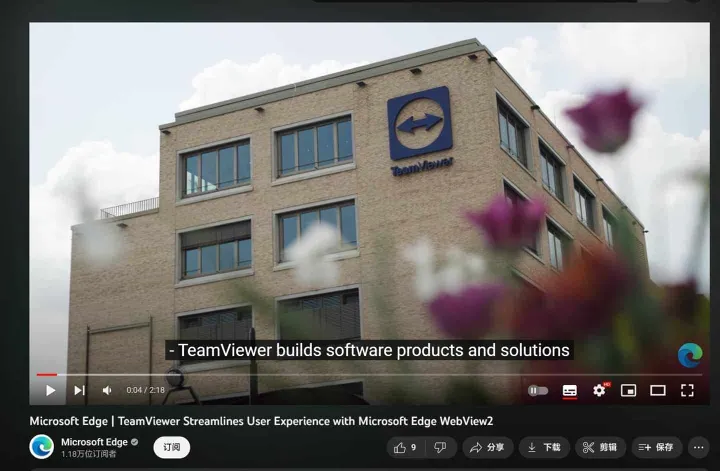The image size is (720, 471).
Task: Click the Edge logo watermark in video
Action: coord(690,355)
